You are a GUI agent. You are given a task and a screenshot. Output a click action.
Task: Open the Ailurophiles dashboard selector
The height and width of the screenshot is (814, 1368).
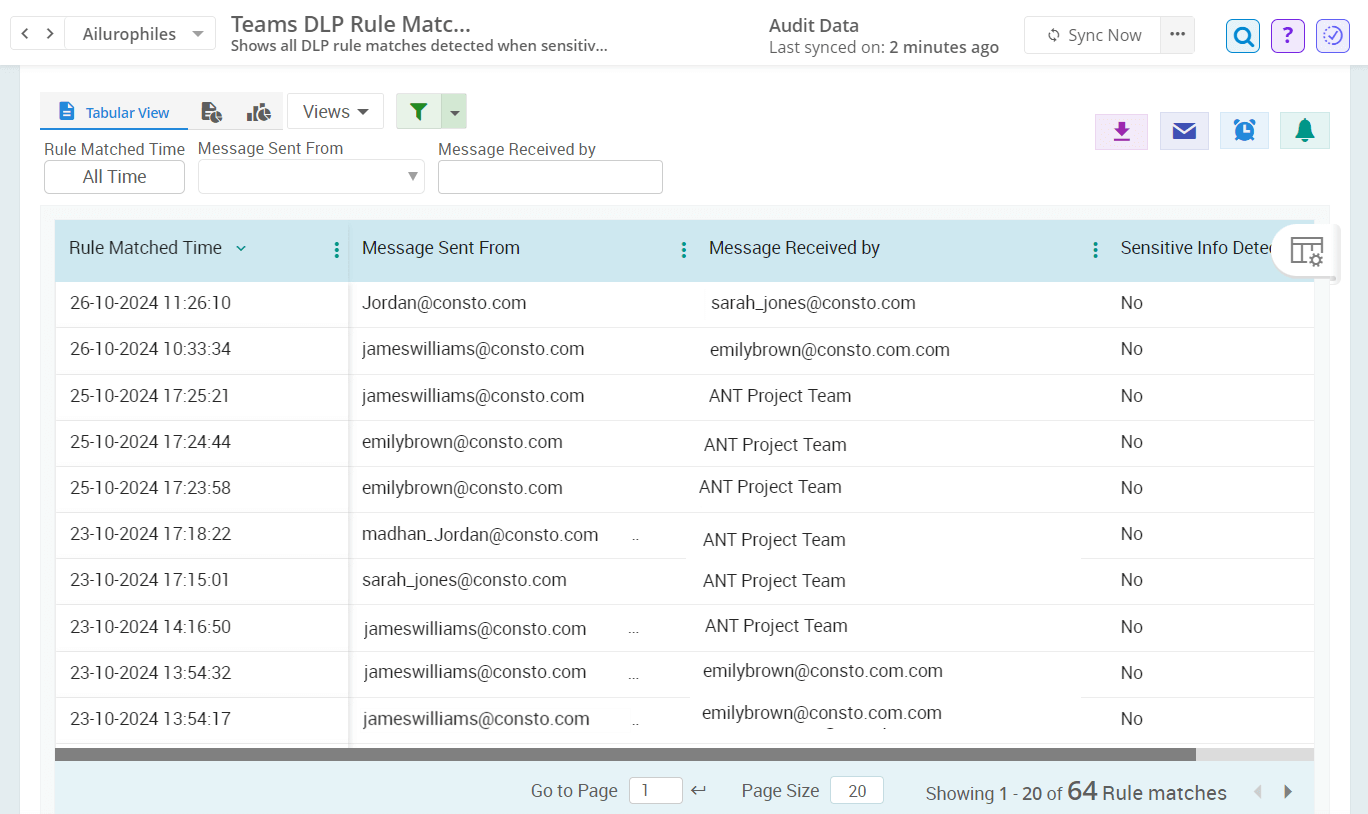point(139,32)
